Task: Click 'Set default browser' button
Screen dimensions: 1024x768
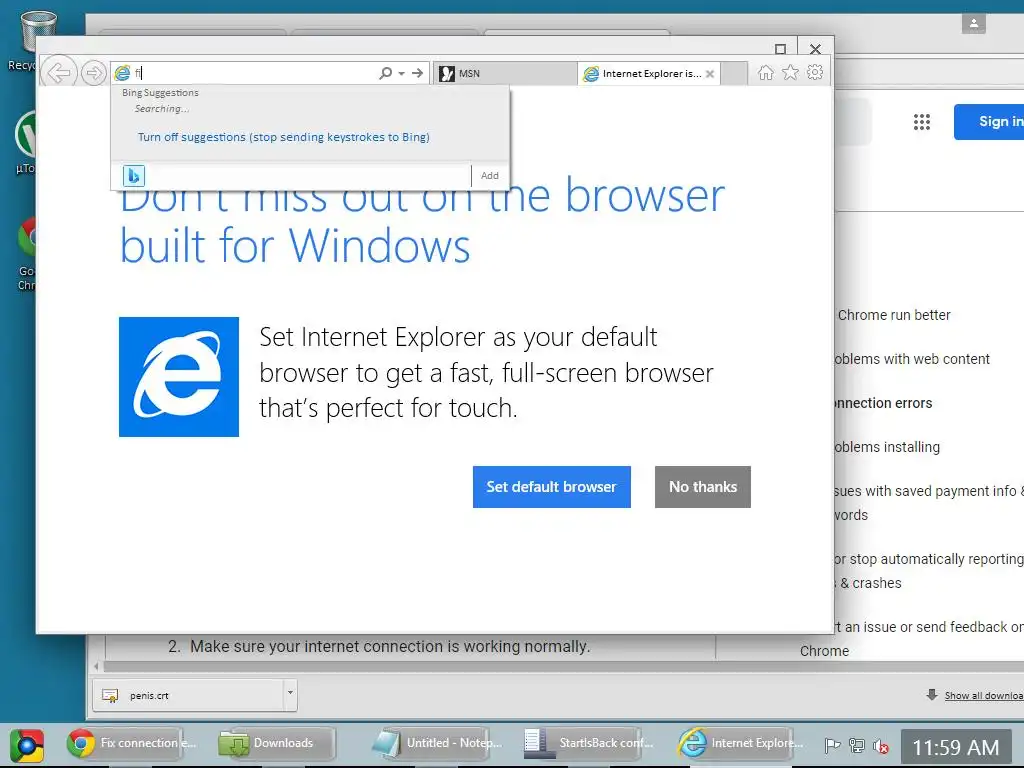Action: (552, 487)
